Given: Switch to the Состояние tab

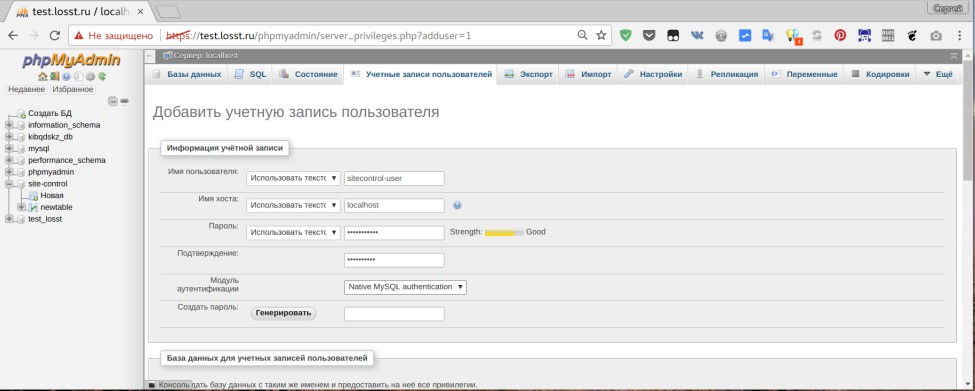Looking at the screenshot, I should 308,74.
